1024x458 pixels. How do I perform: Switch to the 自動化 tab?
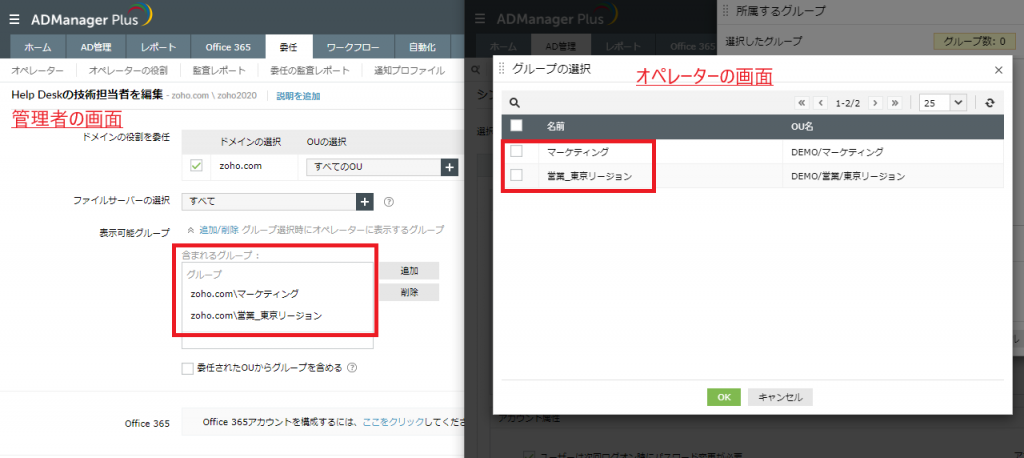[x=423, y=47]
